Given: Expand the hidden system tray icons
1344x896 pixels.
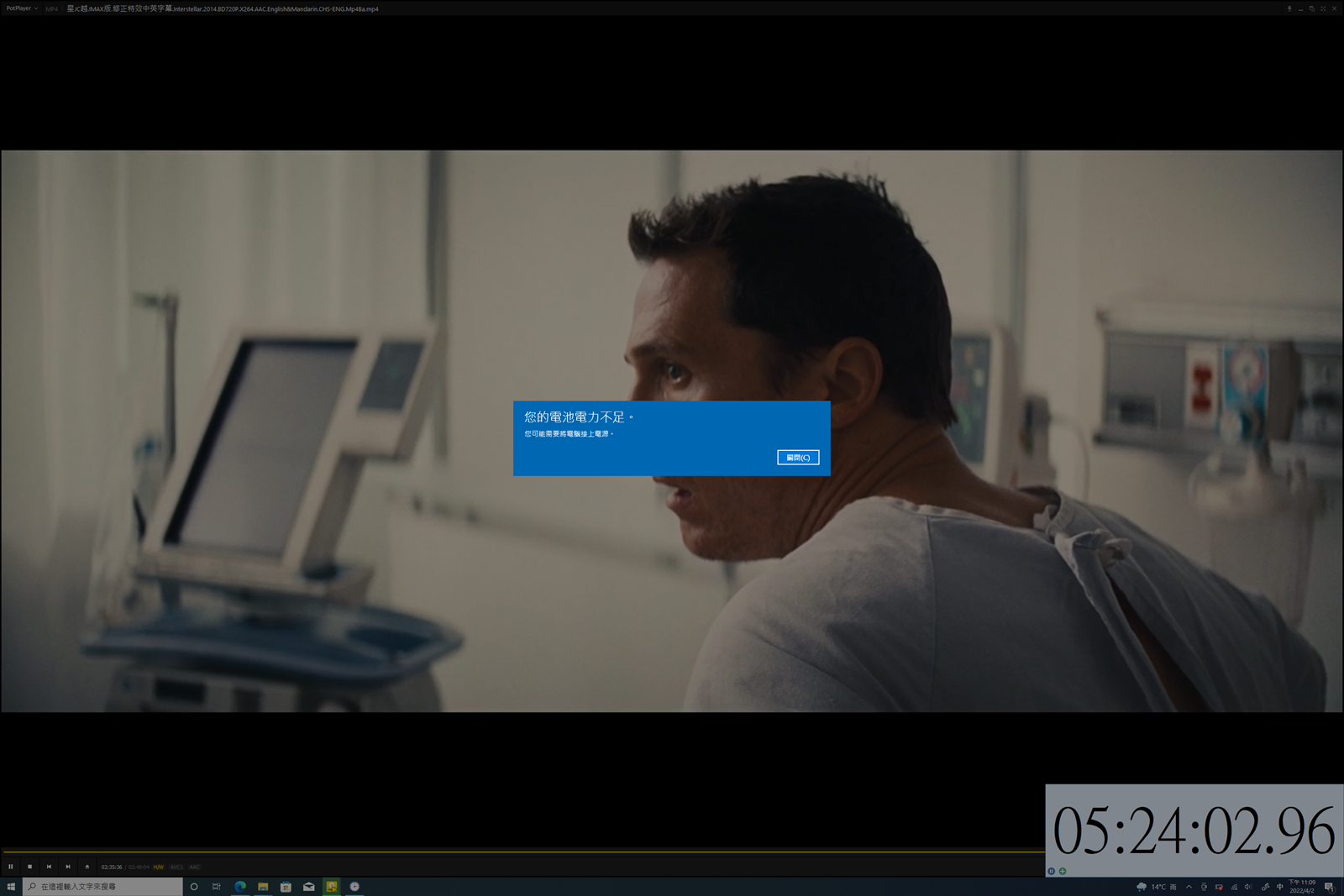Looking at the screenshot, I should click(1189, 887).
